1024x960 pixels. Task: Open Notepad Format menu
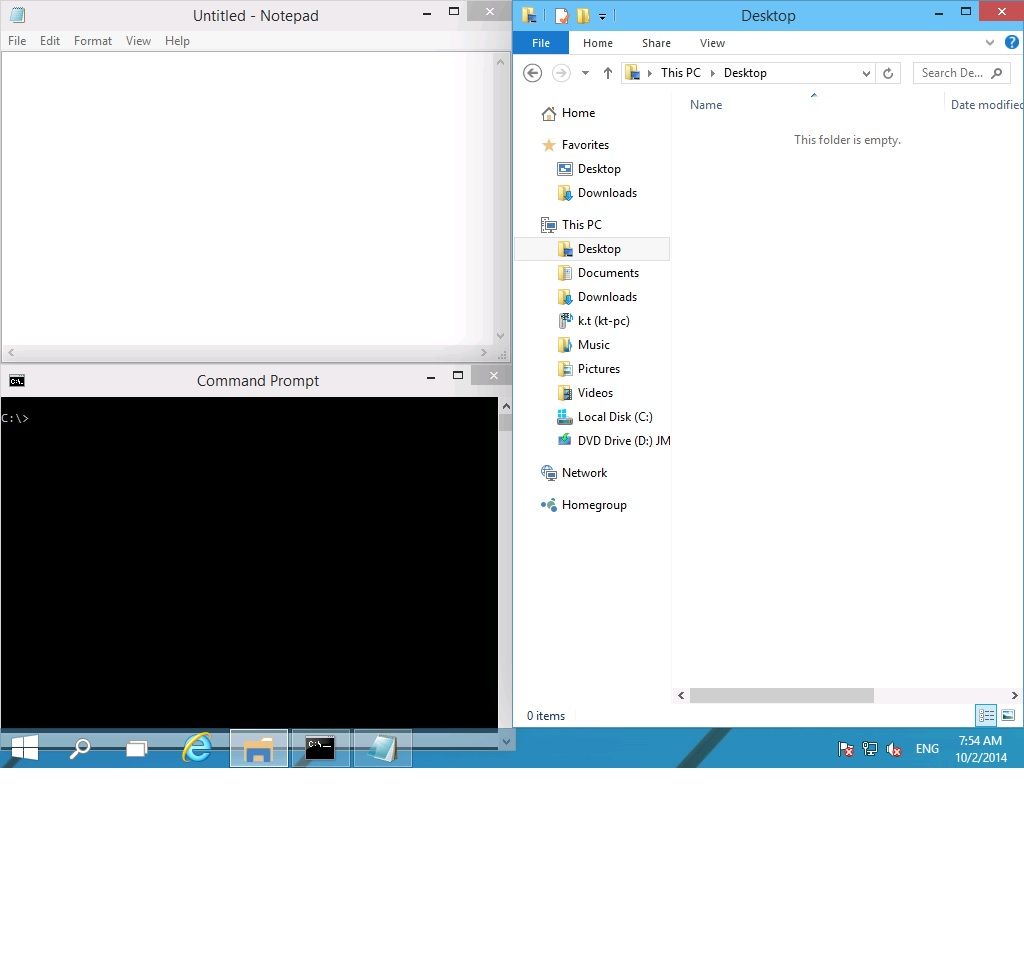(x=93, y=40)
